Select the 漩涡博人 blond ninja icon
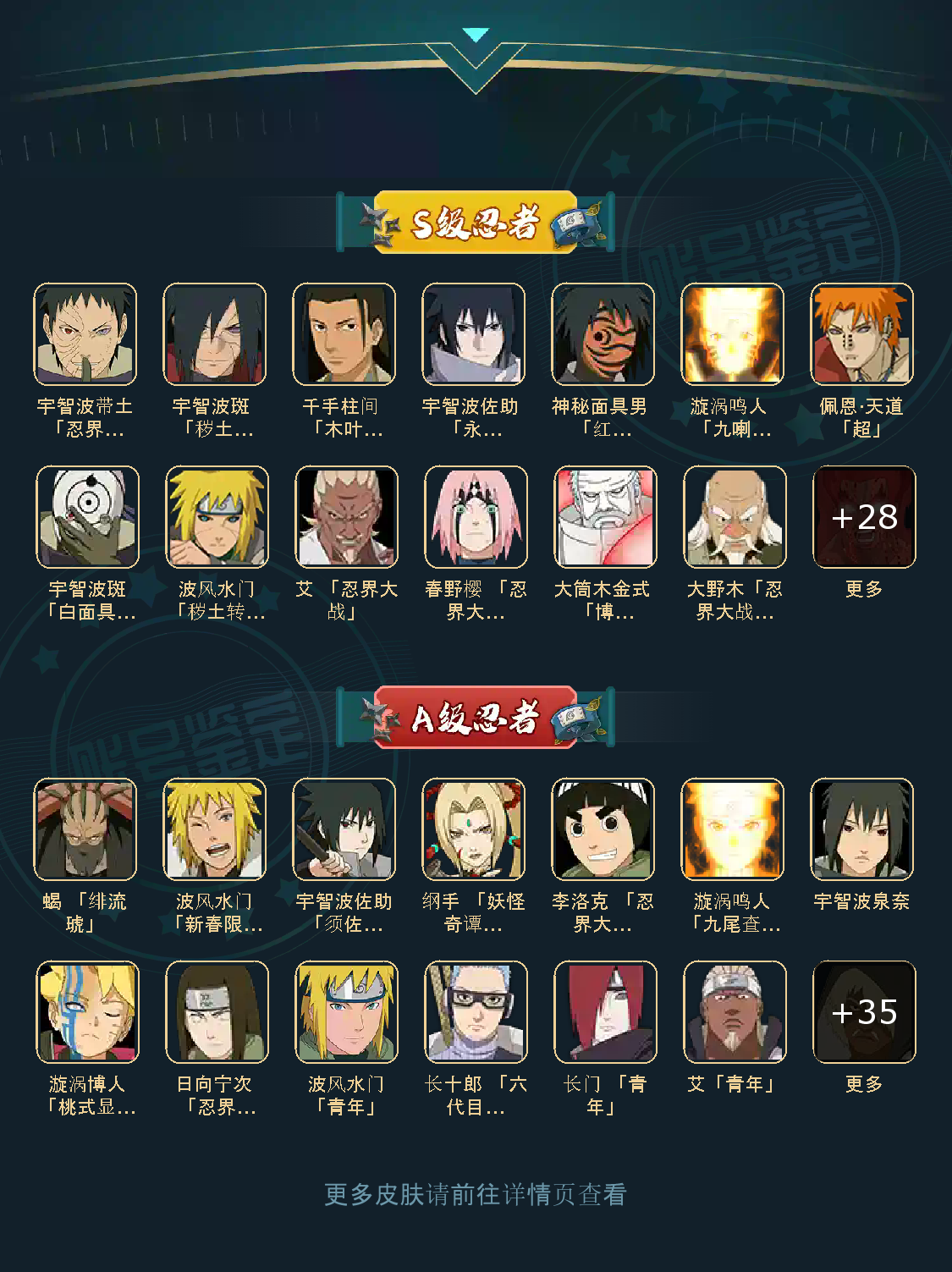This screenshot has width=952, height=1272. coord(87,1011)
